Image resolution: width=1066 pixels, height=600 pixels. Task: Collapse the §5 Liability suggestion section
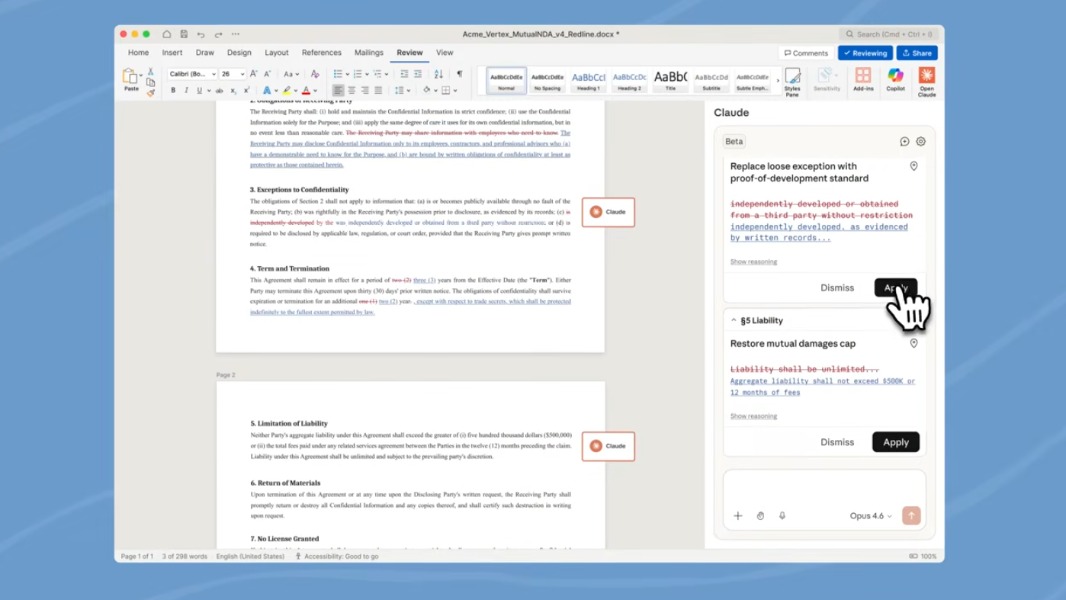[733, 320]
